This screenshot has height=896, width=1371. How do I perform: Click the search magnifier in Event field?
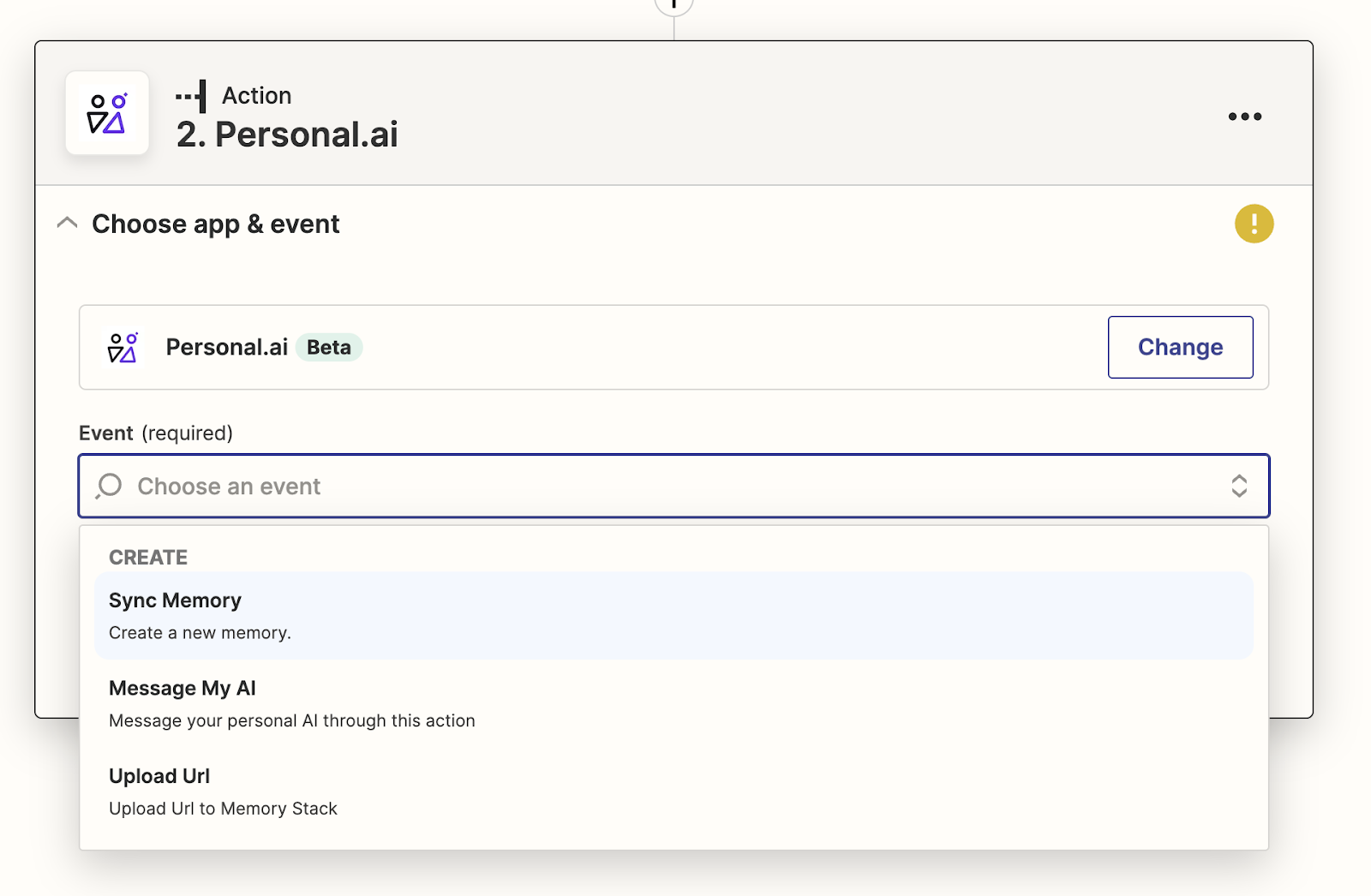pos(110,486)
